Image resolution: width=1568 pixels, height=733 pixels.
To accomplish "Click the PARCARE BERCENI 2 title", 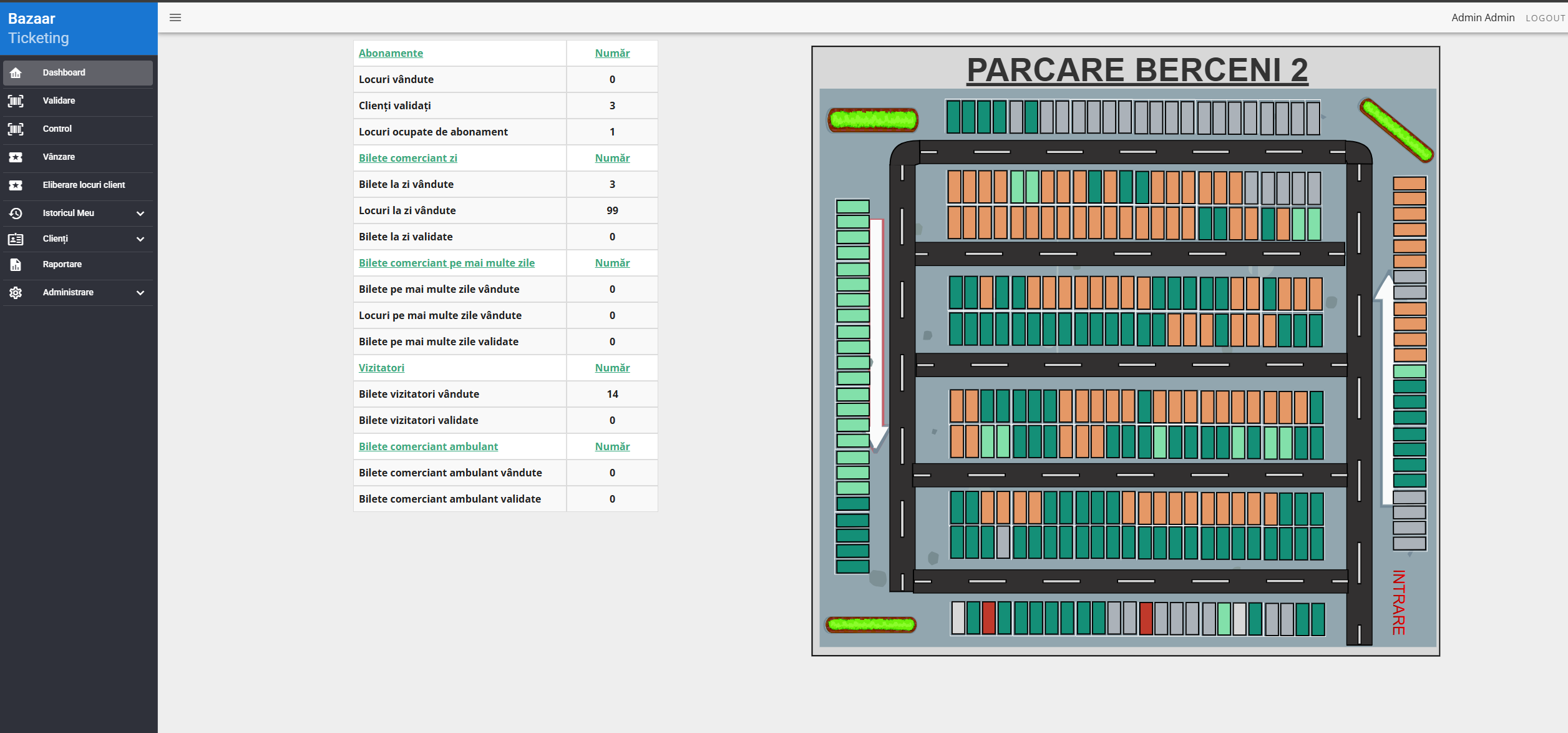I will (1137, 69).
